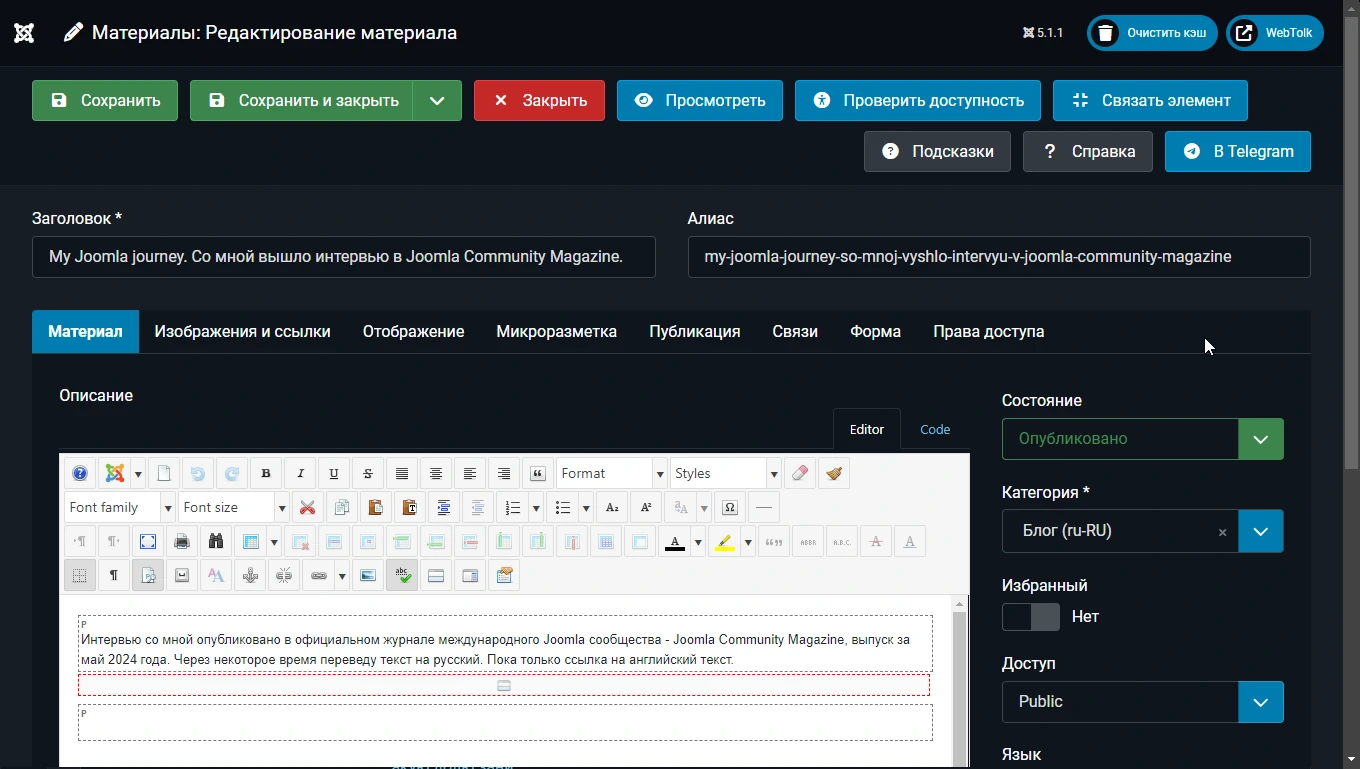1360x769 pixels.
Task: Open the Изображения и ссылки tab
Action: (242, 332)
